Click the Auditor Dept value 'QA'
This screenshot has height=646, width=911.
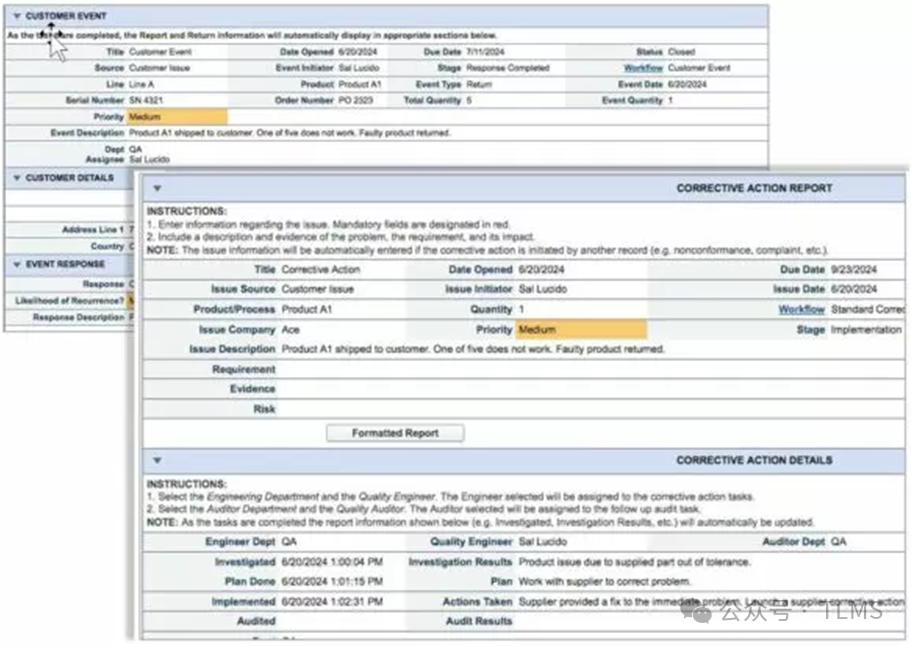(x=838, y=541)
